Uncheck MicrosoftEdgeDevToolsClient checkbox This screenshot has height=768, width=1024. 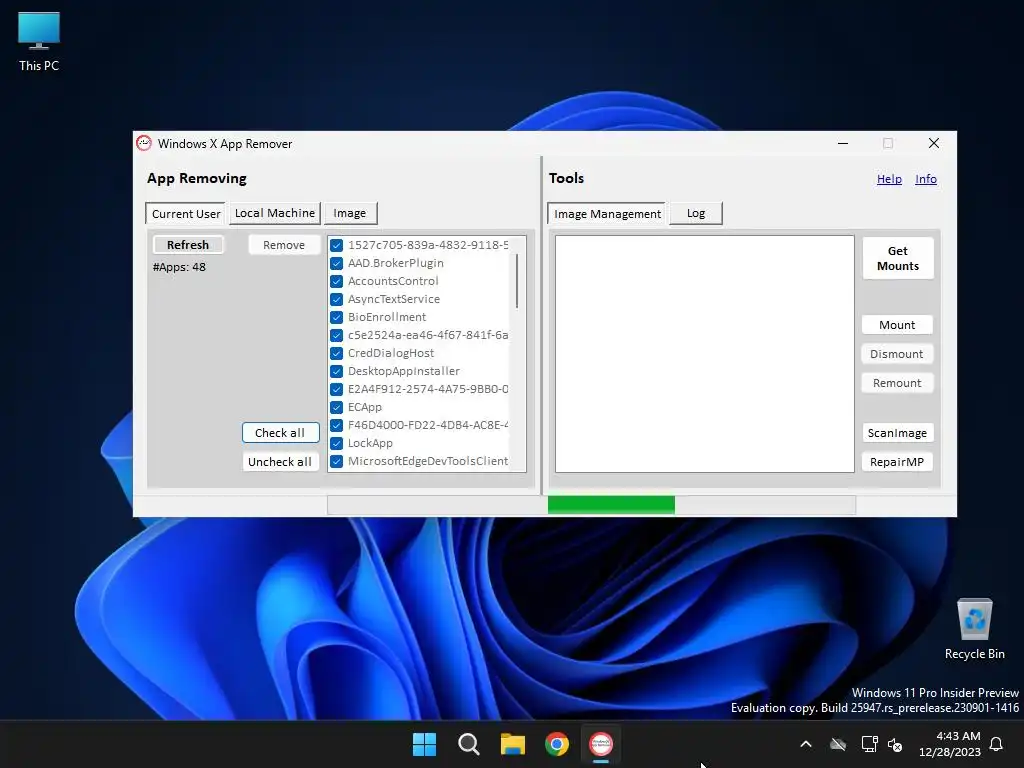pyautogui.click(x=336, y=461)
